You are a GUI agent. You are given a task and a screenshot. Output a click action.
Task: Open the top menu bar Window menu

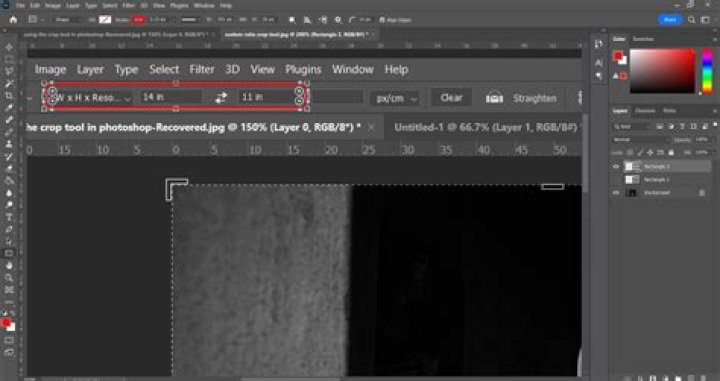coord(204,6)
